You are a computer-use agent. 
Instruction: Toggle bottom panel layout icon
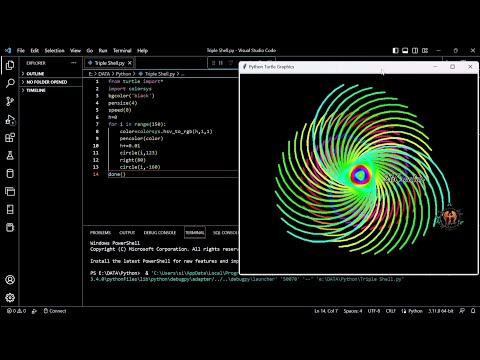[x=405, y=50]
